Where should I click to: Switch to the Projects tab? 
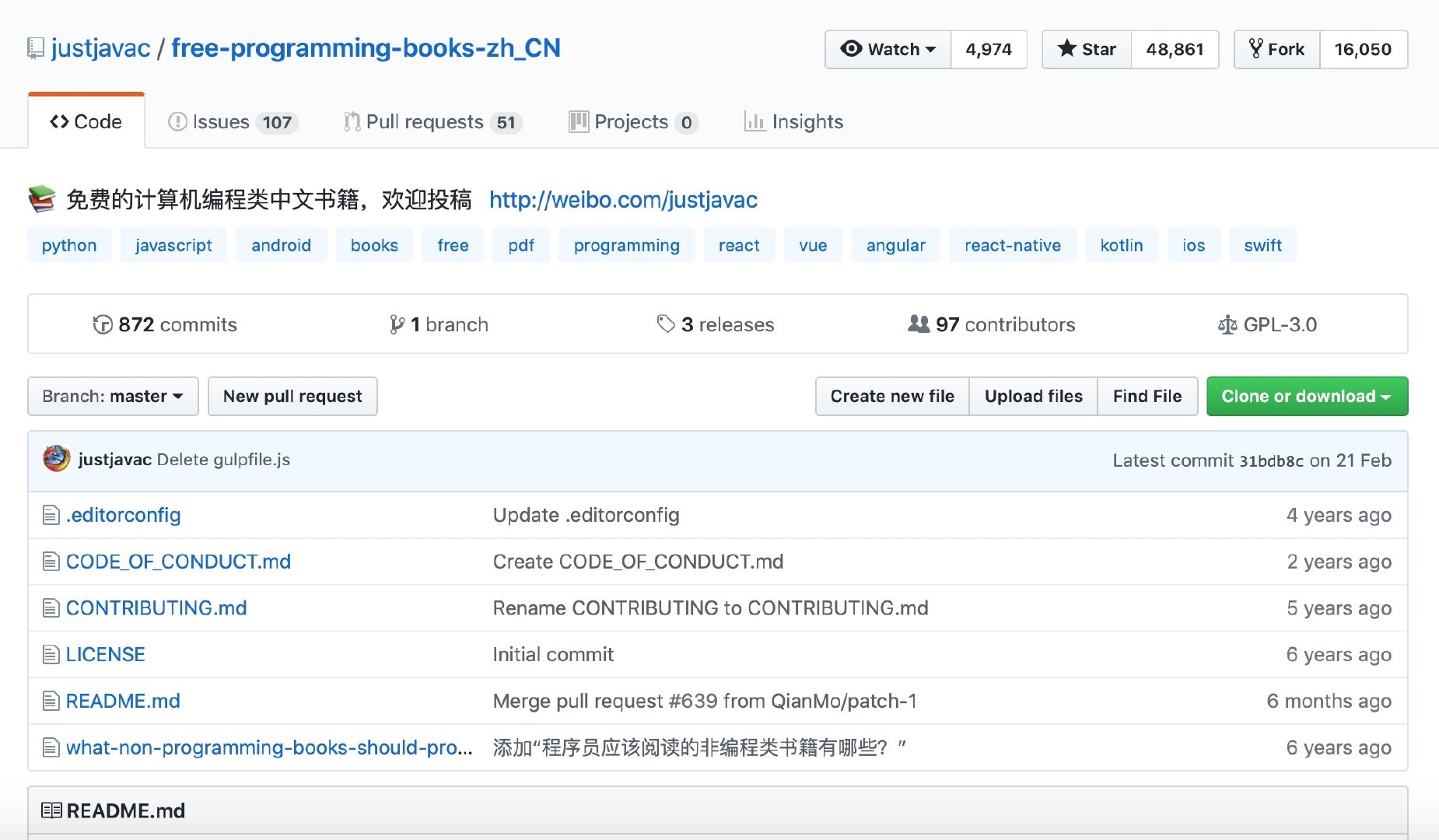(x=634, y=121)
